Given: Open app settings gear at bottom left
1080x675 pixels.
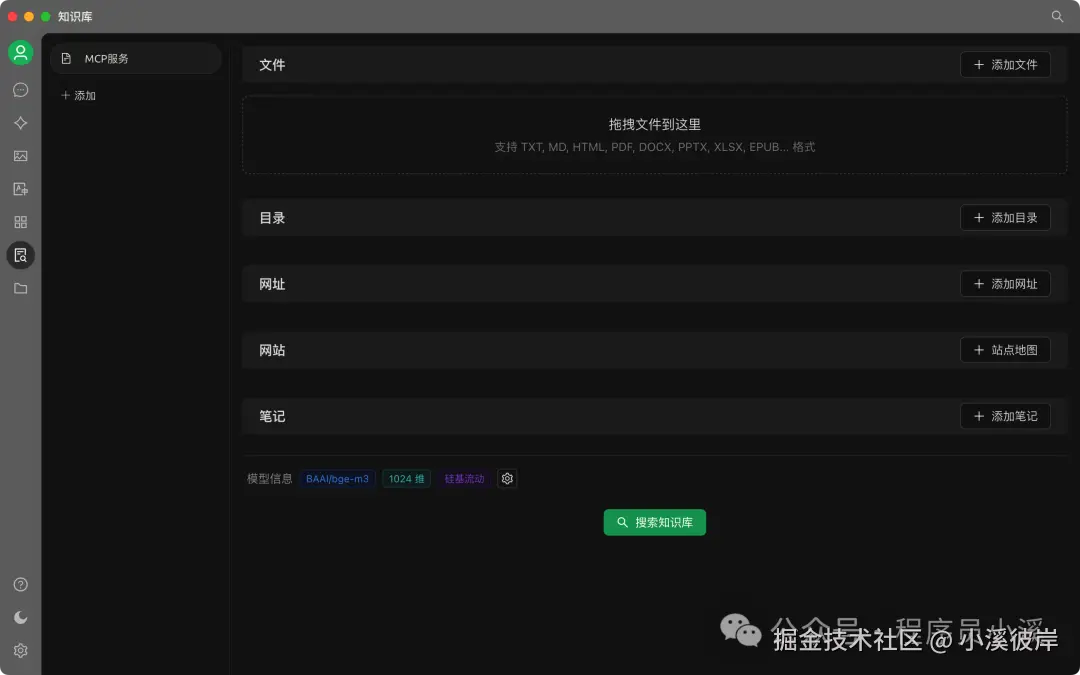Looking at the screenshot, I should pyautogui.click(x=21, y=650).
